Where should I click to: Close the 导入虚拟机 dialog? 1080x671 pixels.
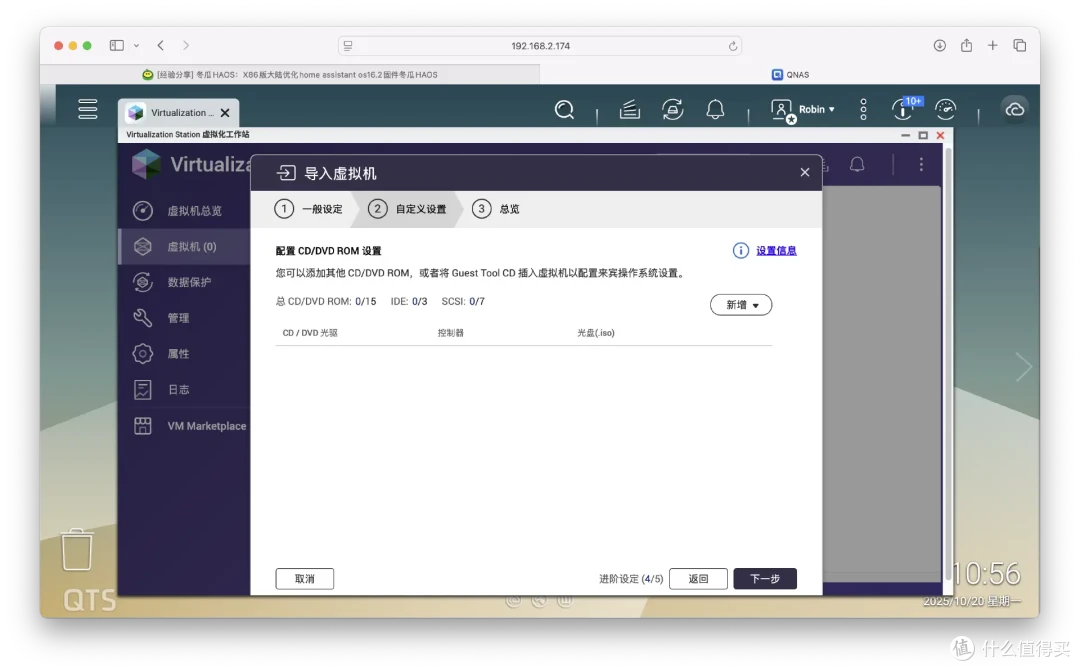click(x=804, y=172)
